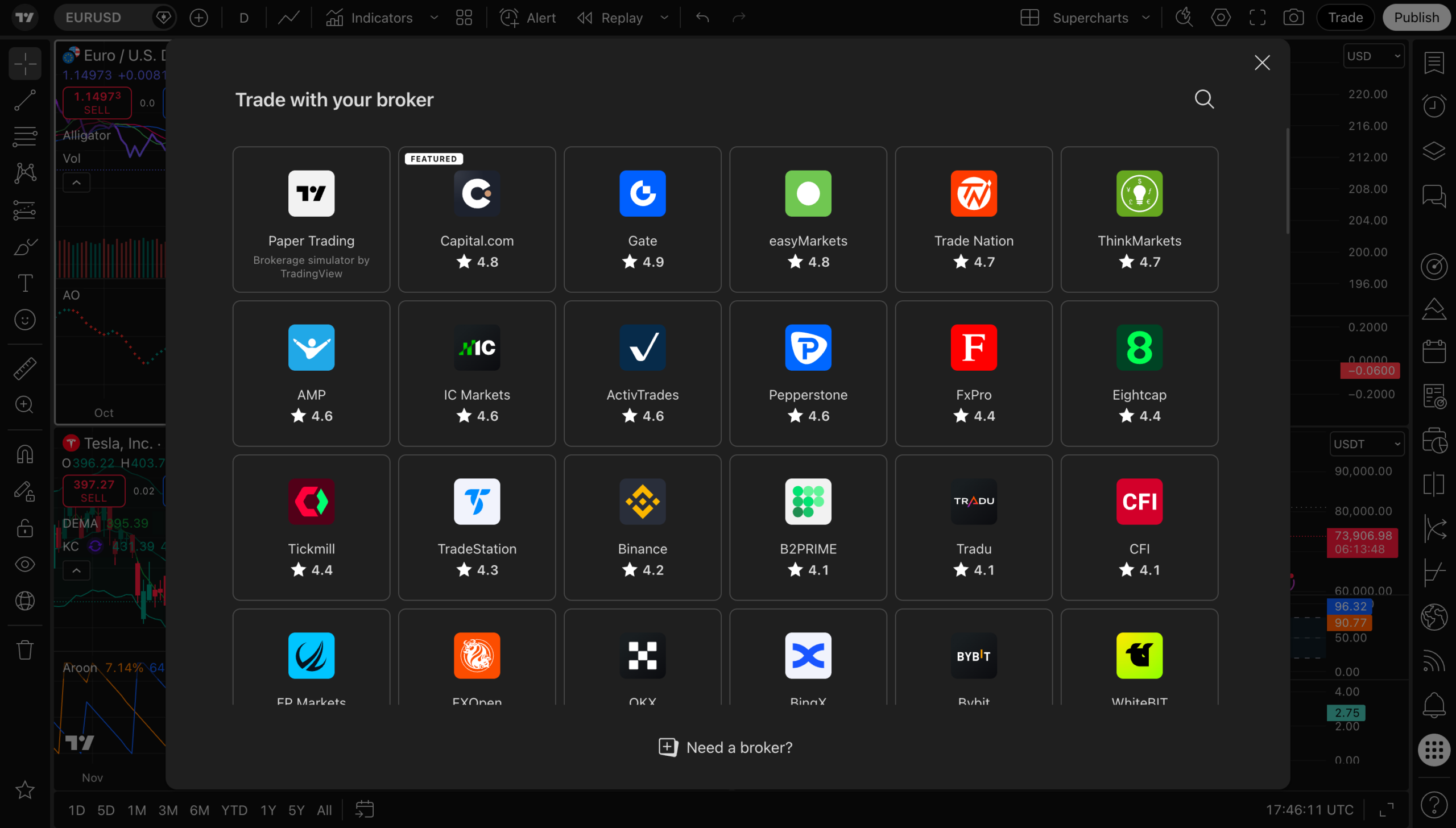Choose the AMP broker logo
This screenshot has width=1456, height=828.
point(311,347)
